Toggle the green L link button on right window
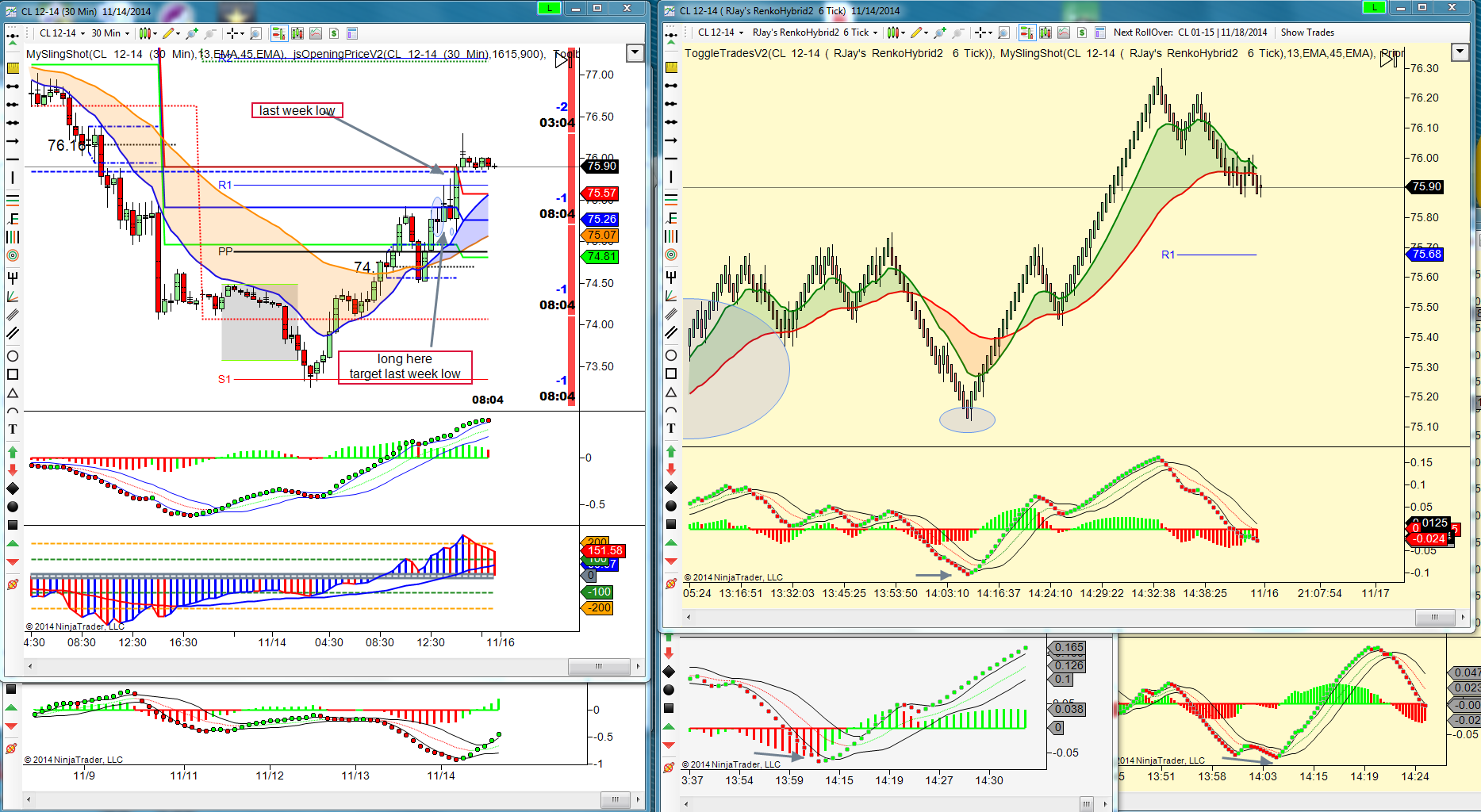This screenshot has width=1481, height=812. (x=1374, y=7)
